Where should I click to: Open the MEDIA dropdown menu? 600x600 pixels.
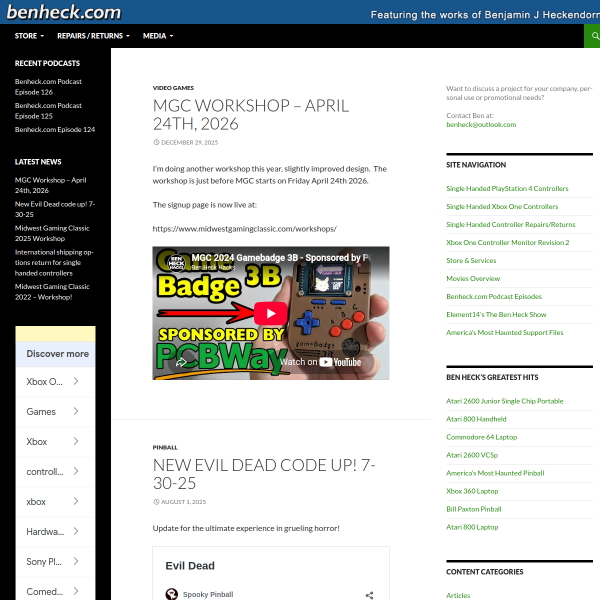158,36
